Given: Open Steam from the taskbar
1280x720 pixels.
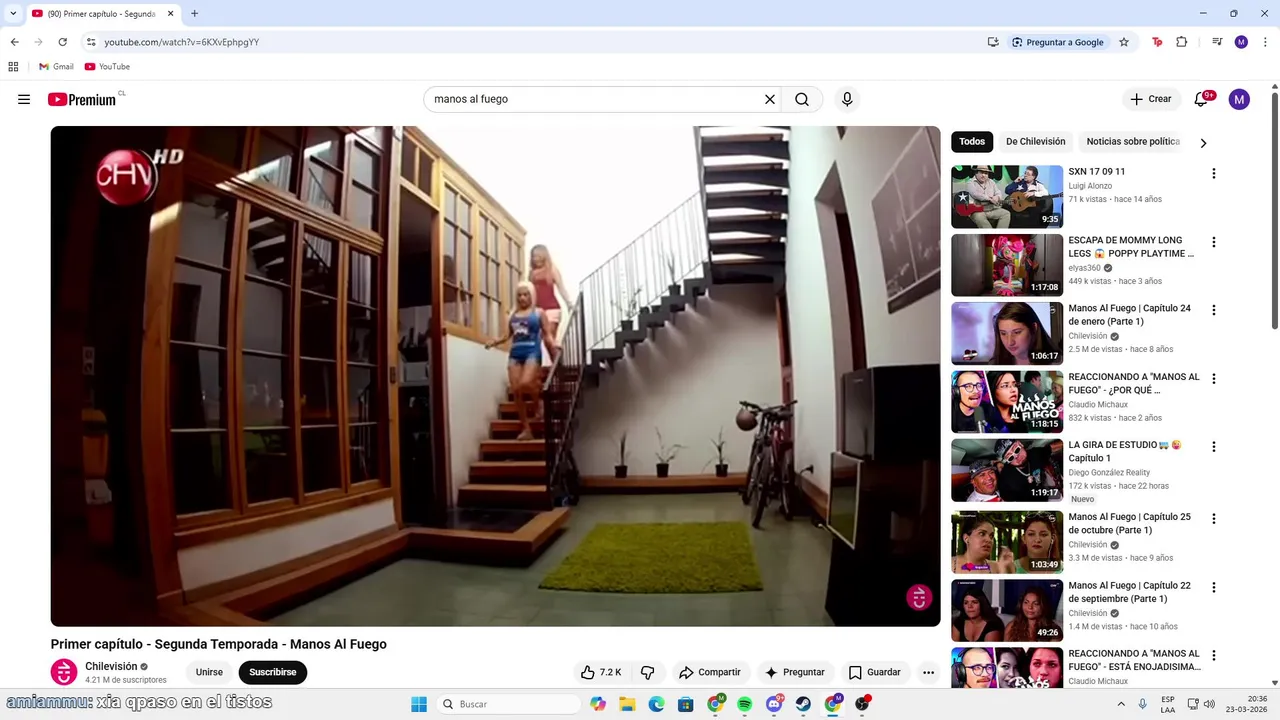Looking at the screenshot, I should click(803, 704).
